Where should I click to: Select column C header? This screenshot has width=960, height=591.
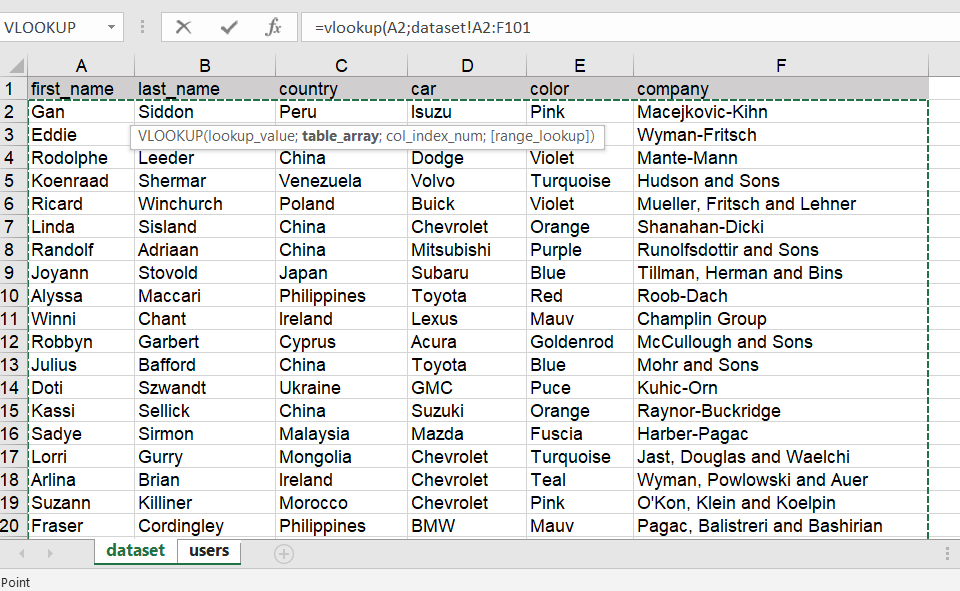pyautogui.click(x=341, y=66)
